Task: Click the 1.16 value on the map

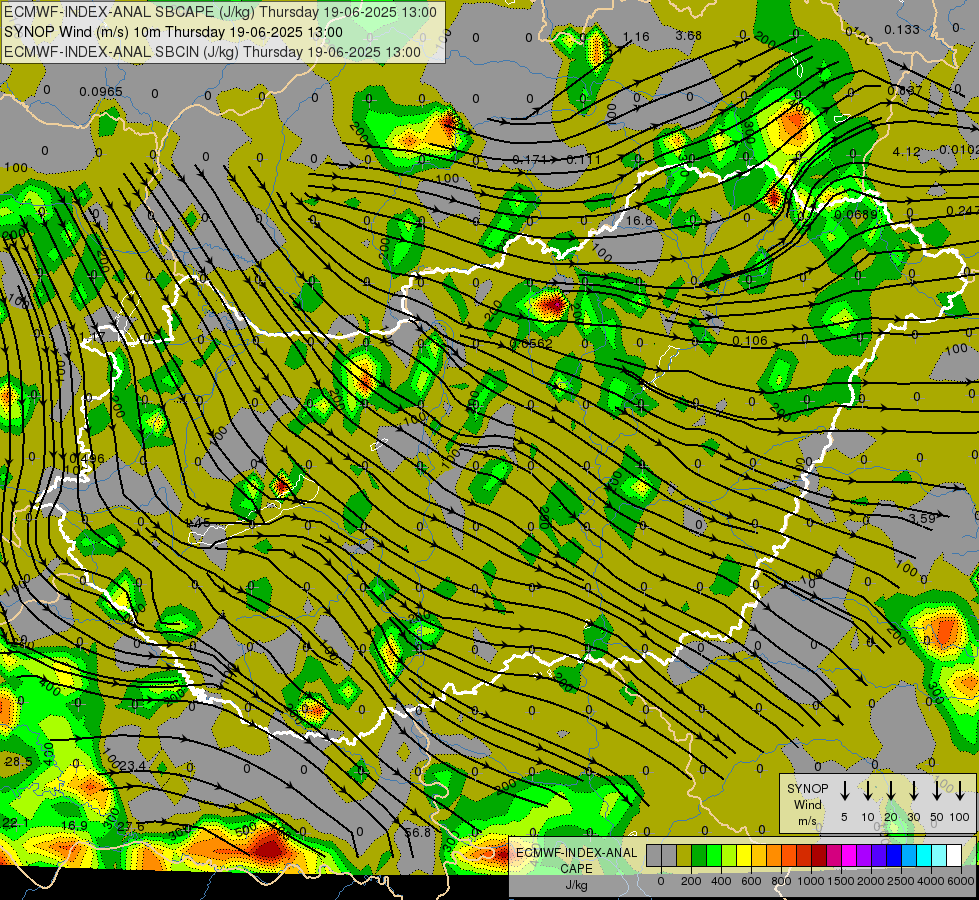Action: (636, 37)
